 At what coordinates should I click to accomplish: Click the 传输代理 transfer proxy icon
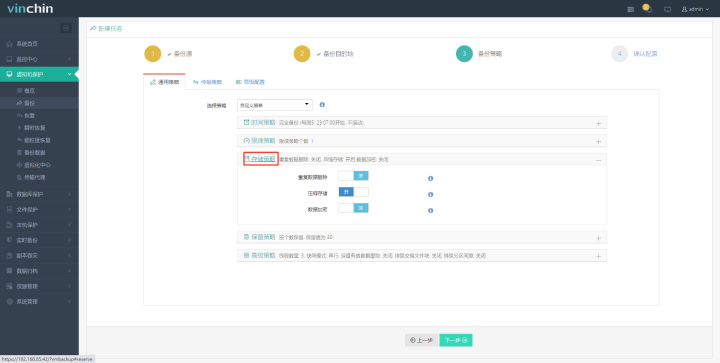(19, 177)
